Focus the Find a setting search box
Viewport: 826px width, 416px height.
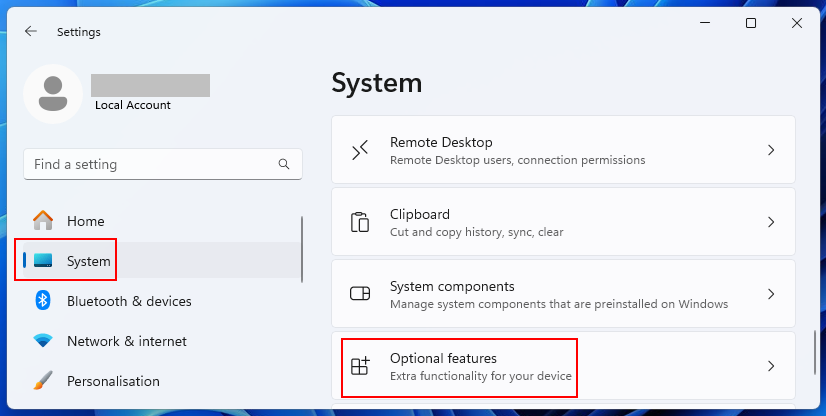coord(150,164)
